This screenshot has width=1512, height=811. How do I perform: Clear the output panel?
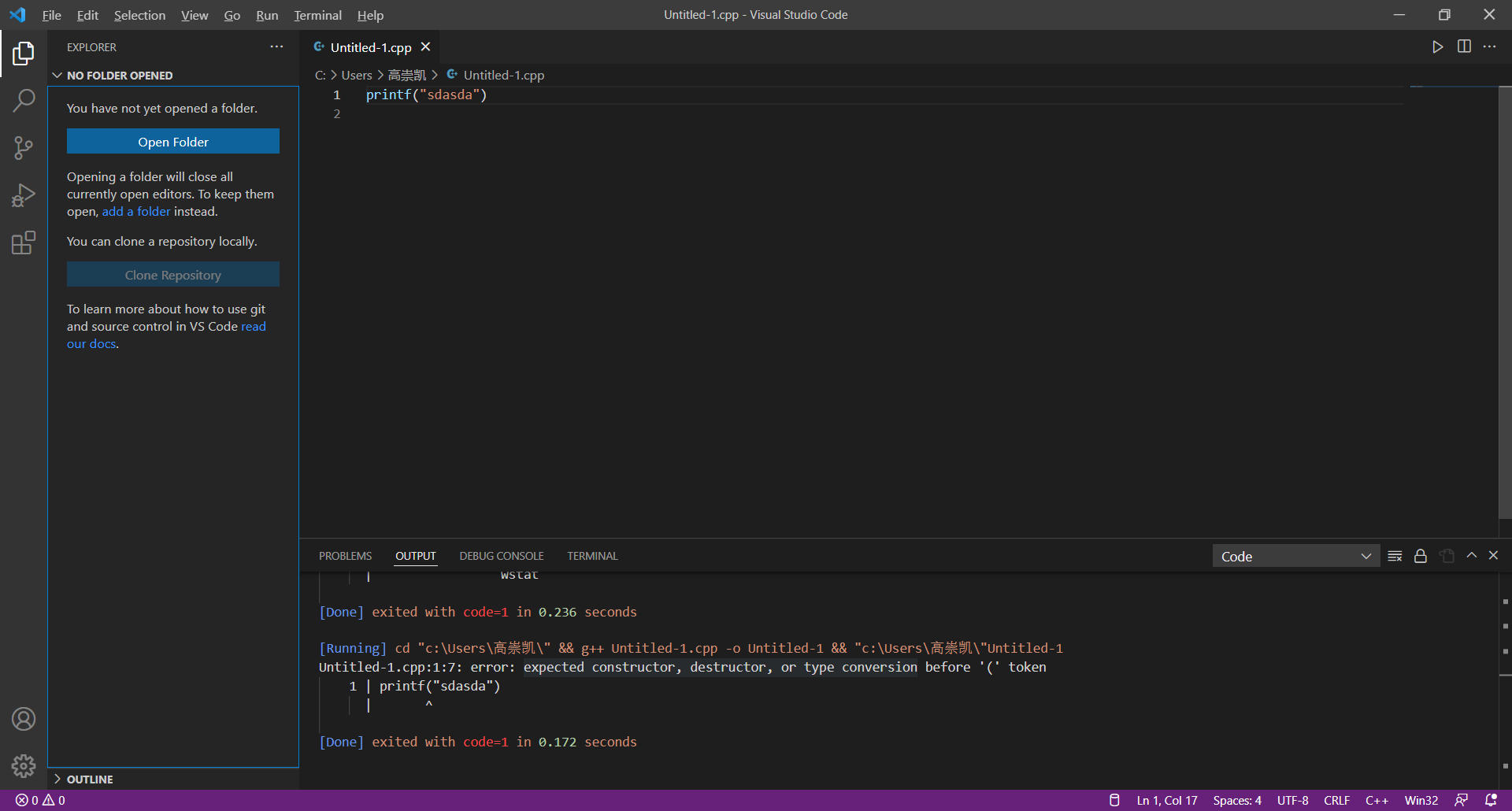(x=1395, y=556)
